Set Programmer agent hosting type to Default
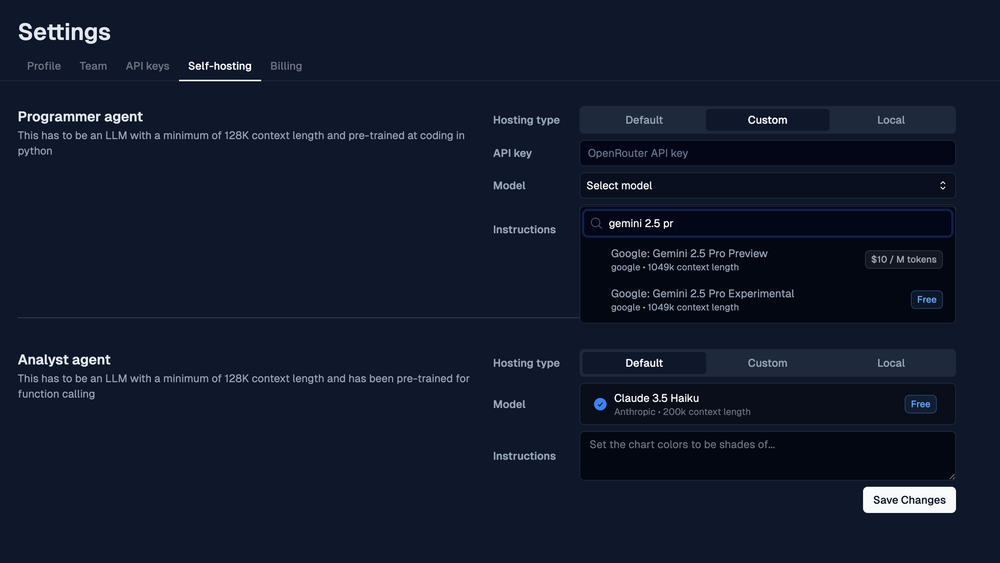 pyautogui.click(x=644, y=120)
